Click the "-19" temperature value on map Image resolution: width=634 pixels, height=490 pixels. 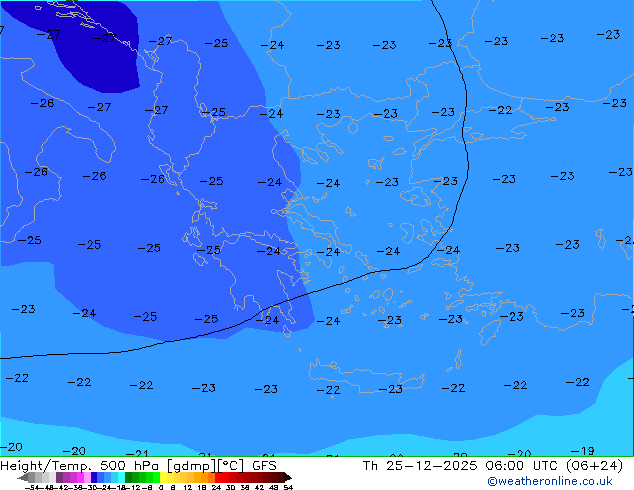(x=582, y=450)
